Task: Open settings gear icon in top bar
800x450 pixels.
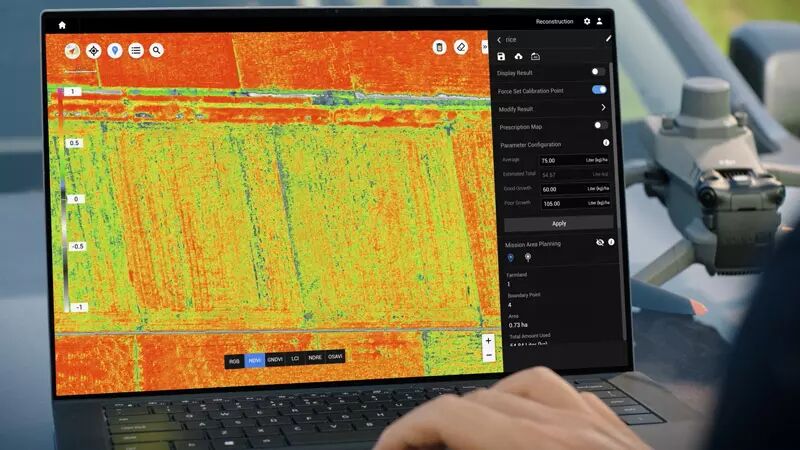Action: [x=587, y=21]
